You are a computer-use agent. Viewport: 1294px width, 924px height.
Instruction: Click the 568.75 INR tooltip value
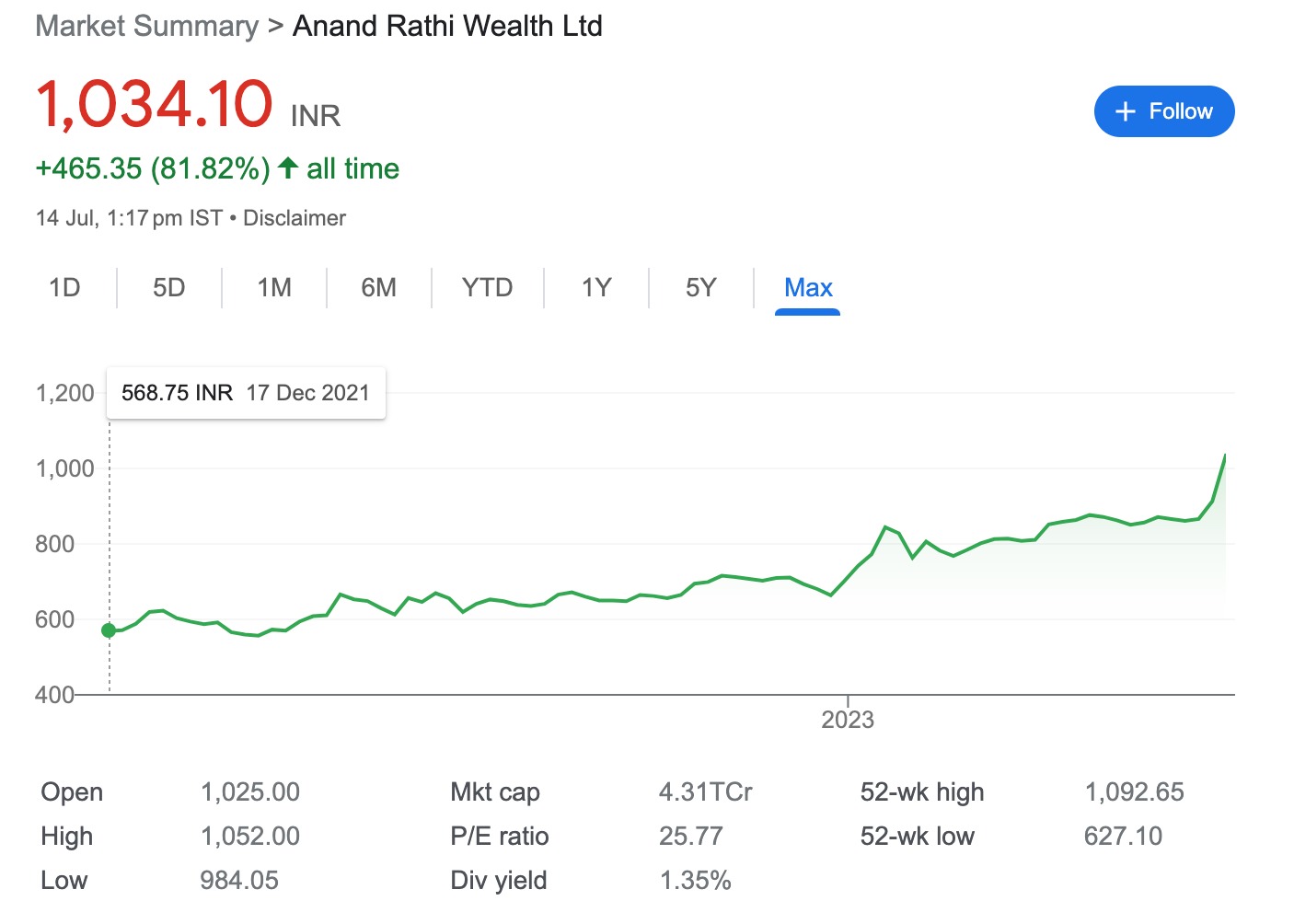pyautogui.click(x=177, y=393)
